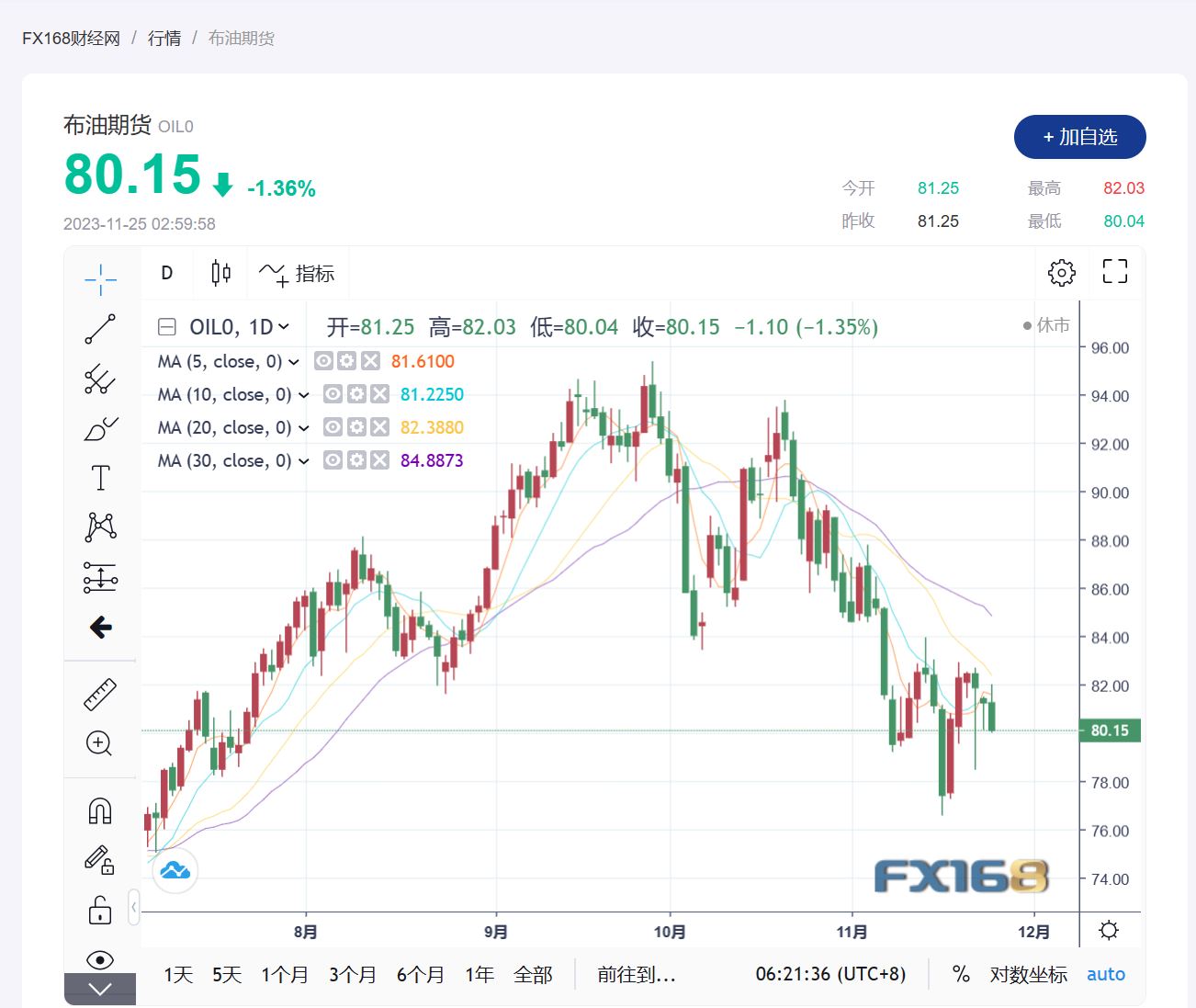The width and height of the screenshot is (1196, 1008).
Task: Open the ruler measure tool
Action: coord(100,695)
